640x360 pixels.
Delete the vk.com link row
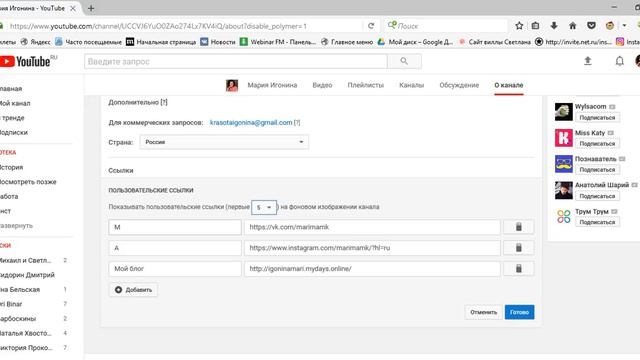(518, 227)
